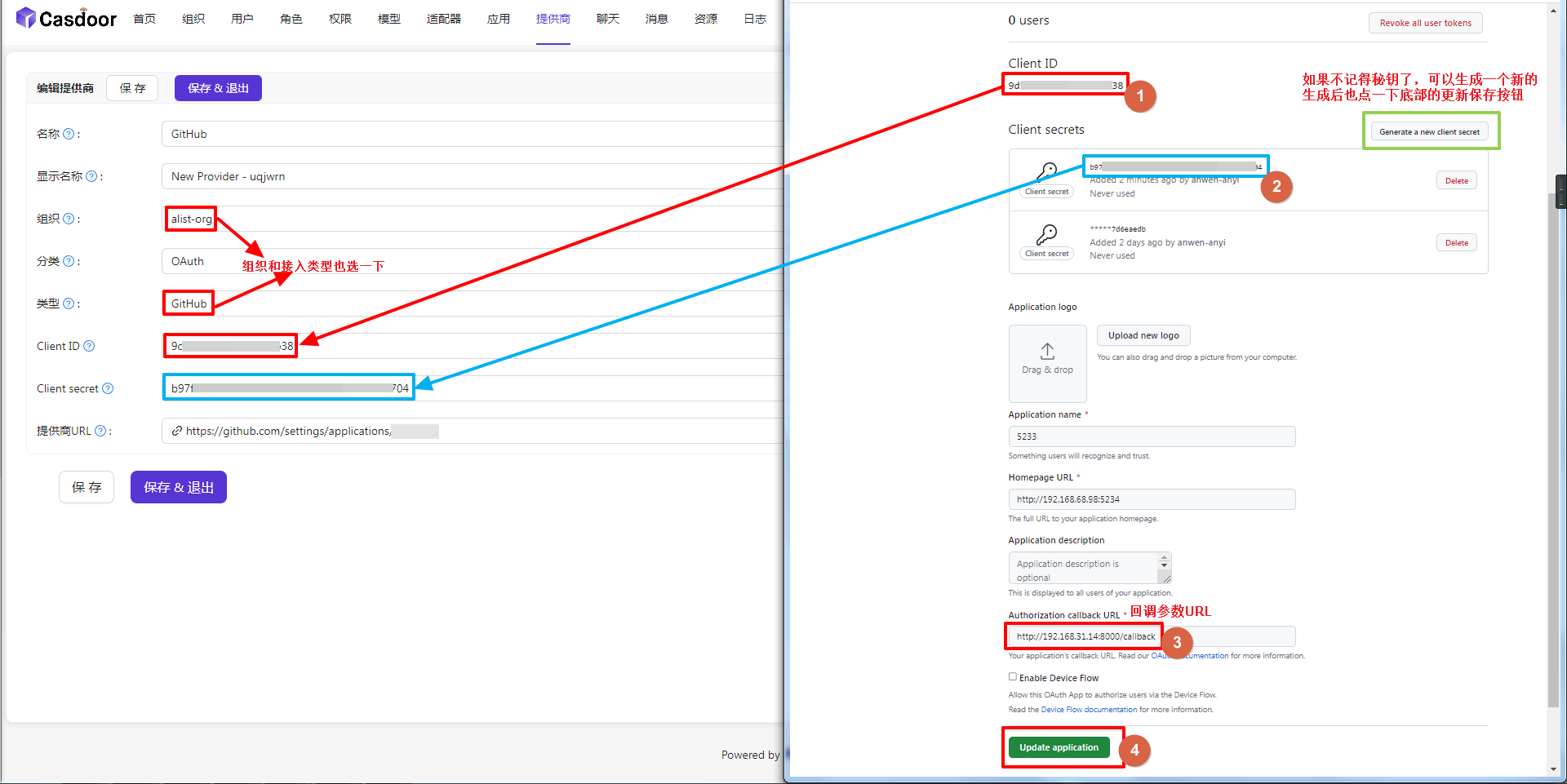Open the 应用 menu item

pyautogui.click(x=499, y=19)
